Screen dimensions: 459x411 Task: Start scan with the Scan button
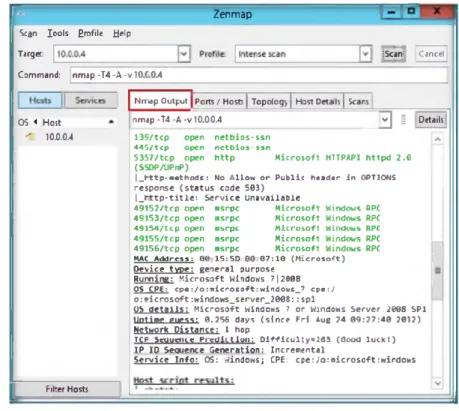(393, 54)
